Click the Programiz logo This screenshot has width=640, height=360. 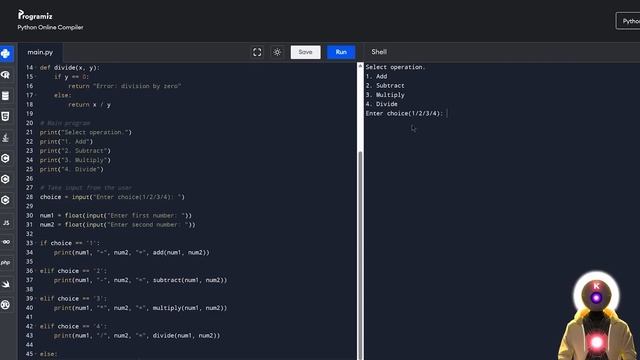[35, 16]
